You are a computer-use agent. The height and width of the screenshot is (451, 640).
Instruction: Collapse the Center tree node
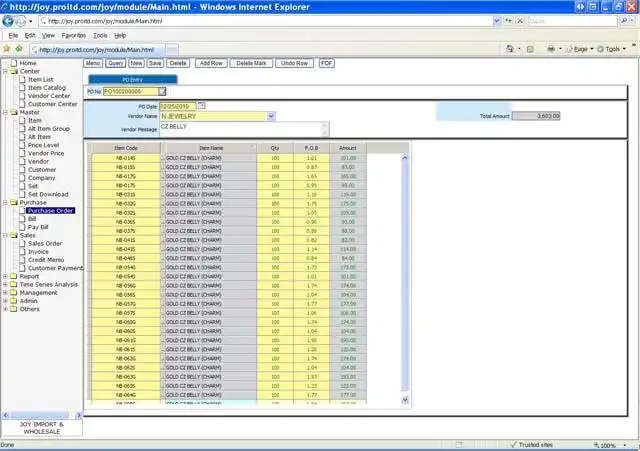(5, 71)
